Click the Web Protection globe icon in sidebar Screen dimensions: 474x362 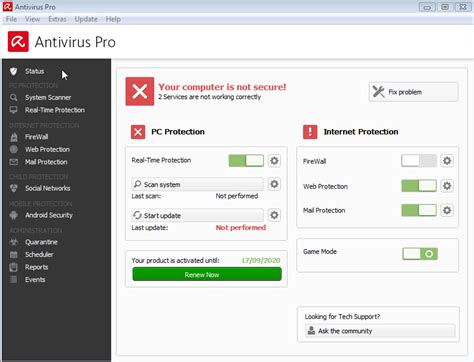pos(13,149)
